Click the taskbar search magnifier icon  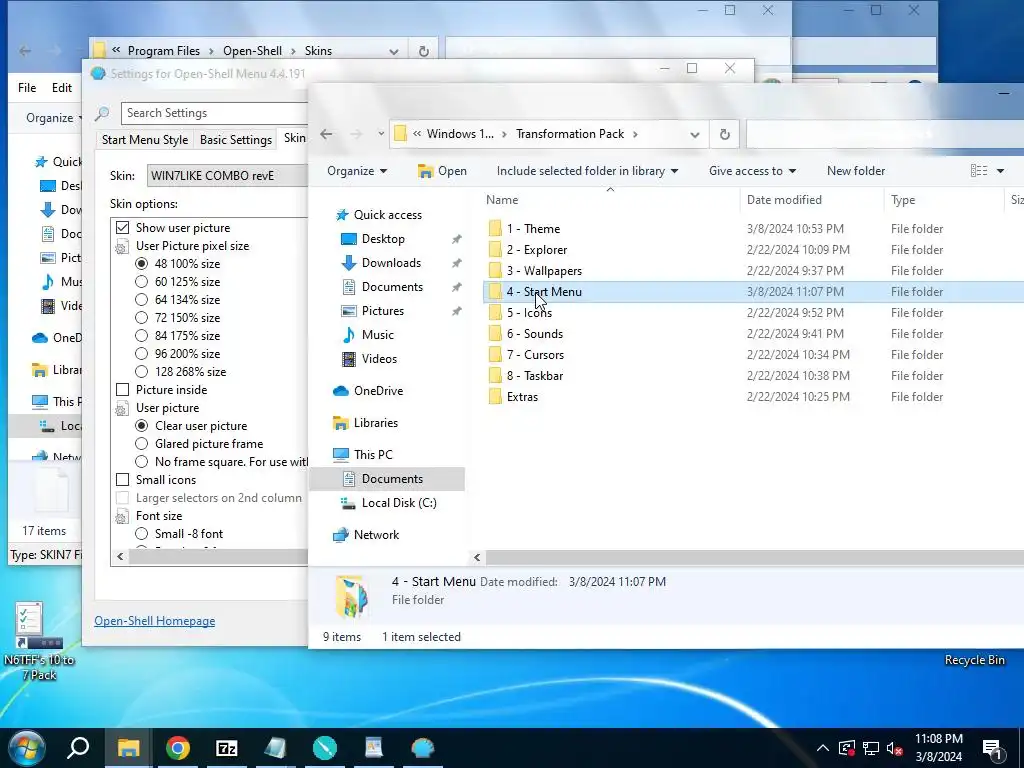[x=78, y=748]
